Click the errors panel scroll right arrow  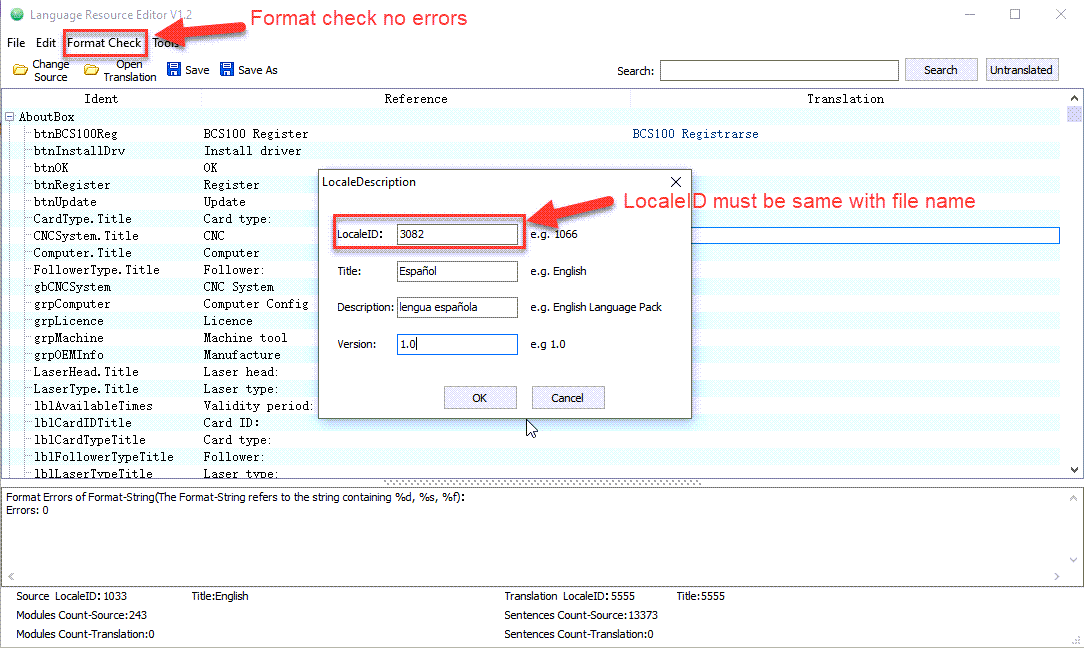point(1056,576)
